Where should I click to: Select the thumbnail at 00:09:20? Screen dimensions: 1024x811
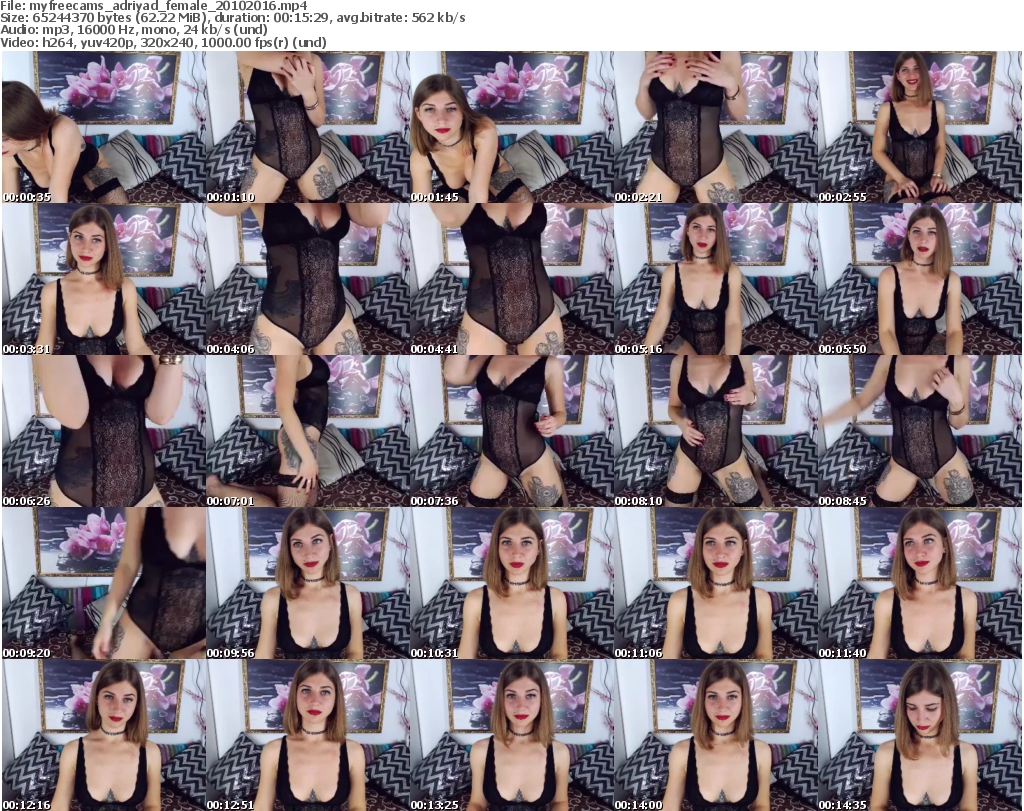coord(103,583)
